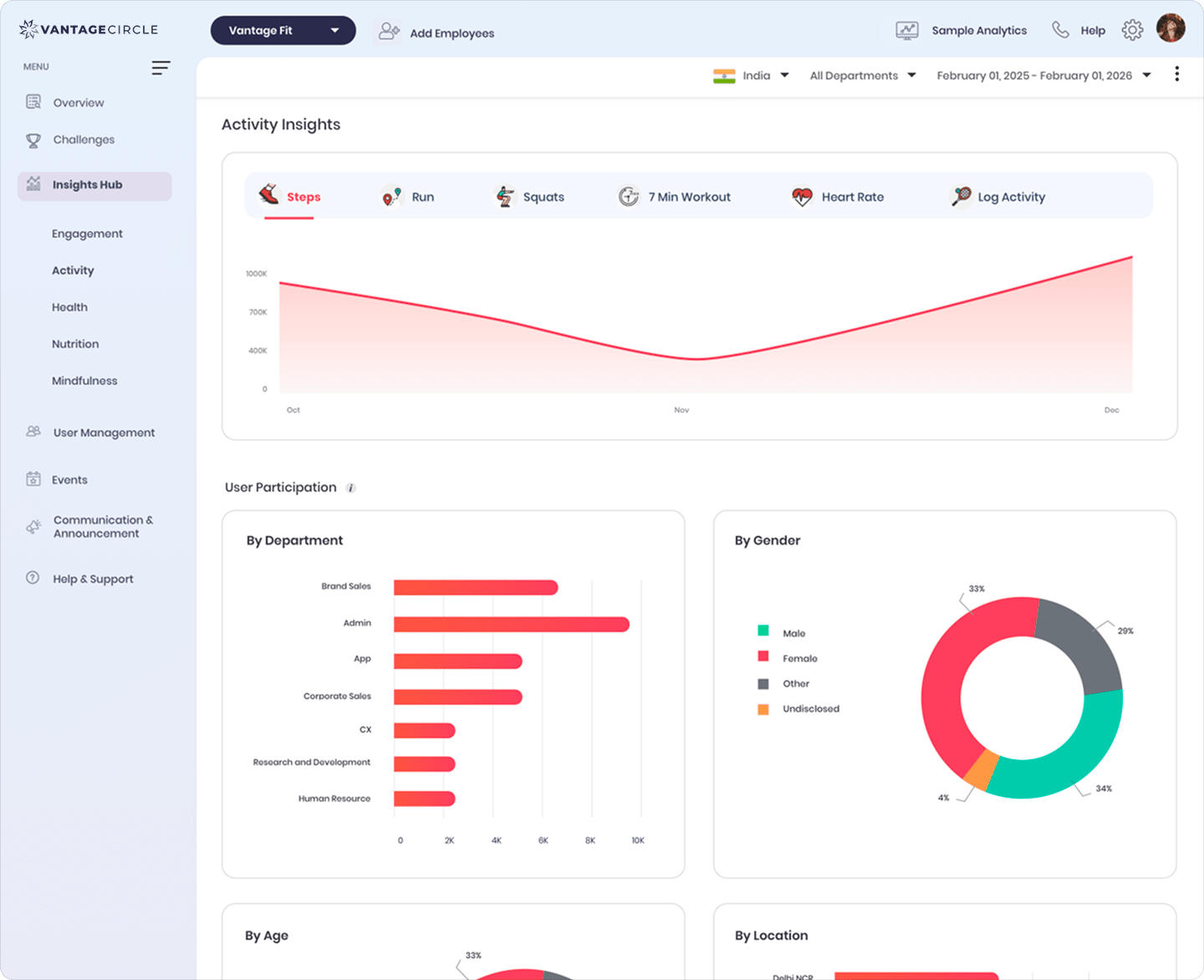
Task: Toggle the Female legend swatch
Action: 763,657
